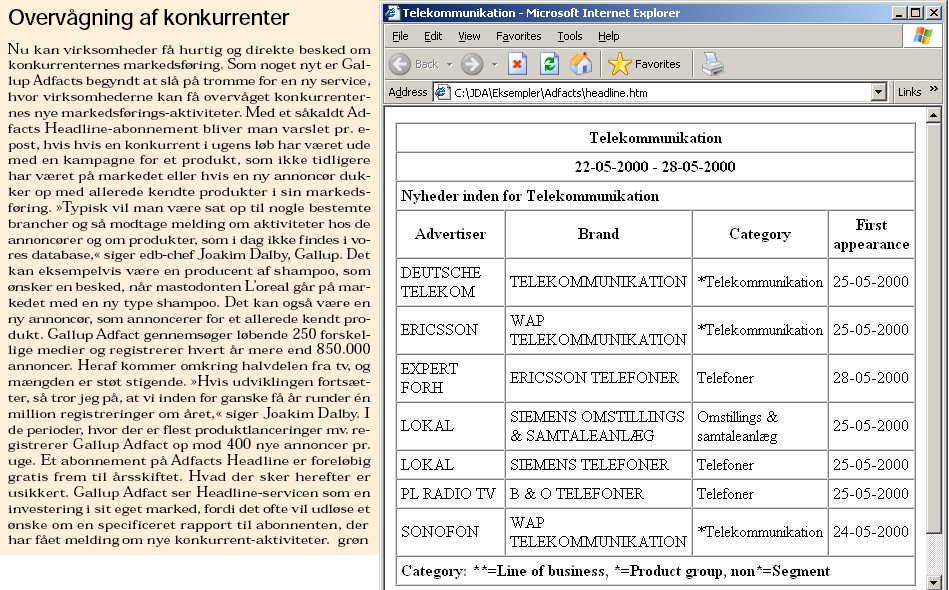This screenshot has width=949, height=590.
Task: Click the vertical scrollbar thumb
Action: tap(933, 327)
